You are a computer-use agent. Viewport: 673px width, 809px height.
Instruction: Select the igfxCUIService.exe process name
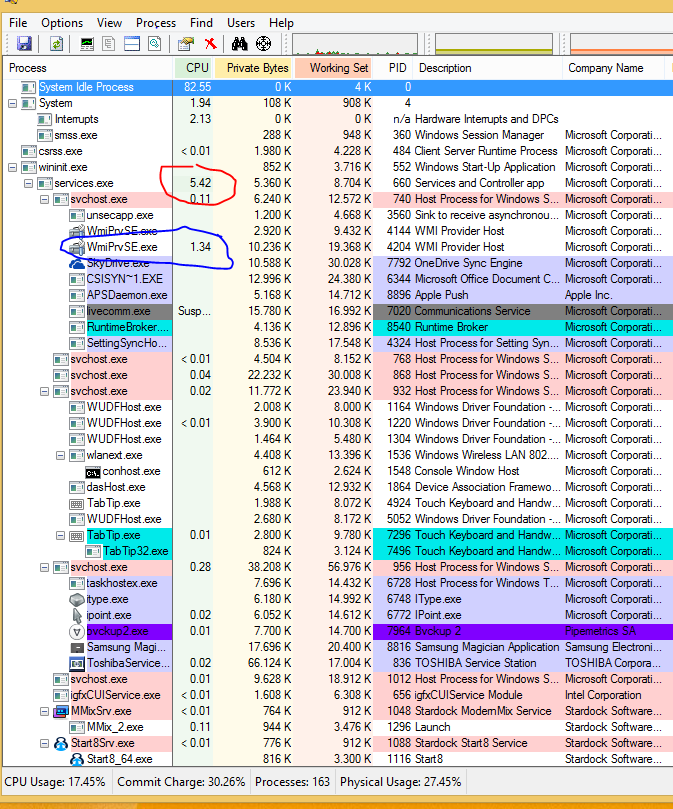[x=116, y=695]
